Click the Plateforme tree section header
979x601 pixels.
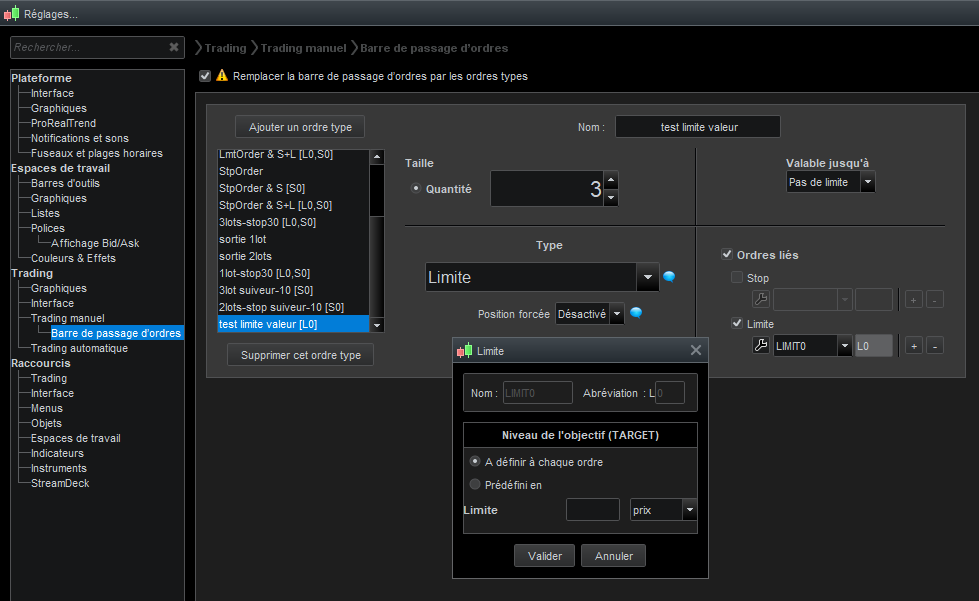coord(41,78)
